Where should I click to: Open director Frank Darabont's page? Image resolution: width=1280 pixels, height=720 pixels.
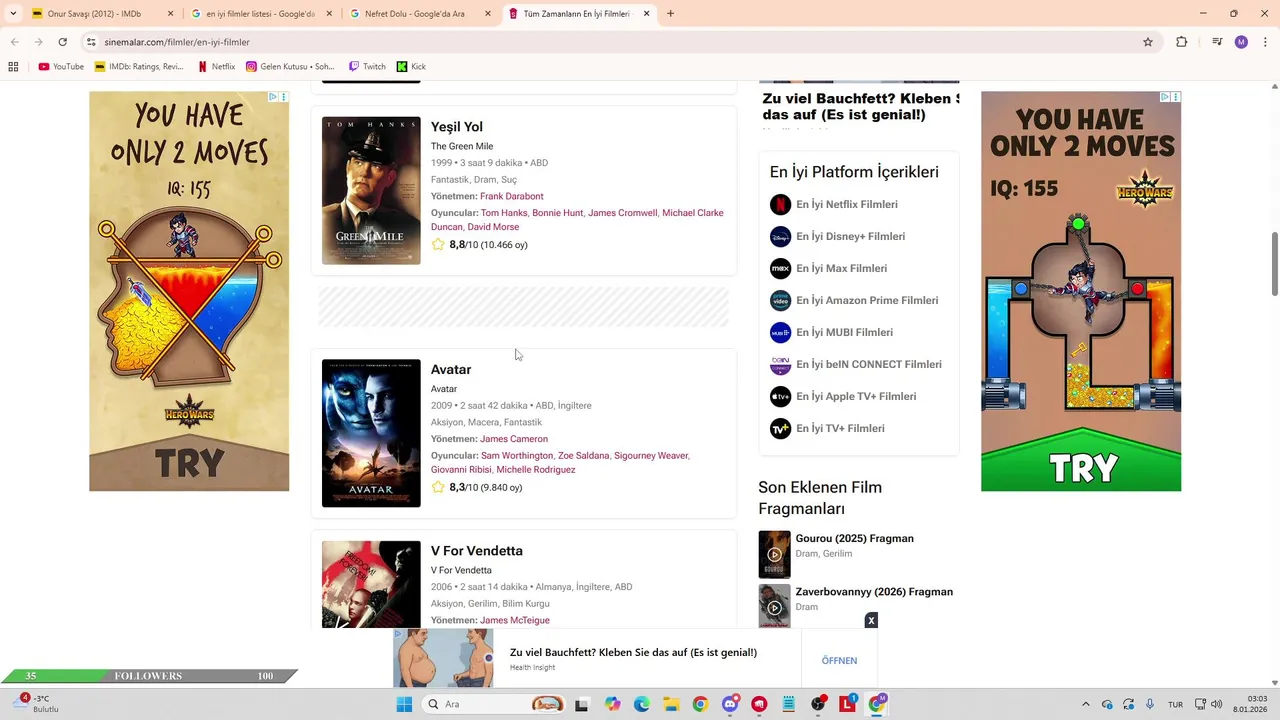512,196
